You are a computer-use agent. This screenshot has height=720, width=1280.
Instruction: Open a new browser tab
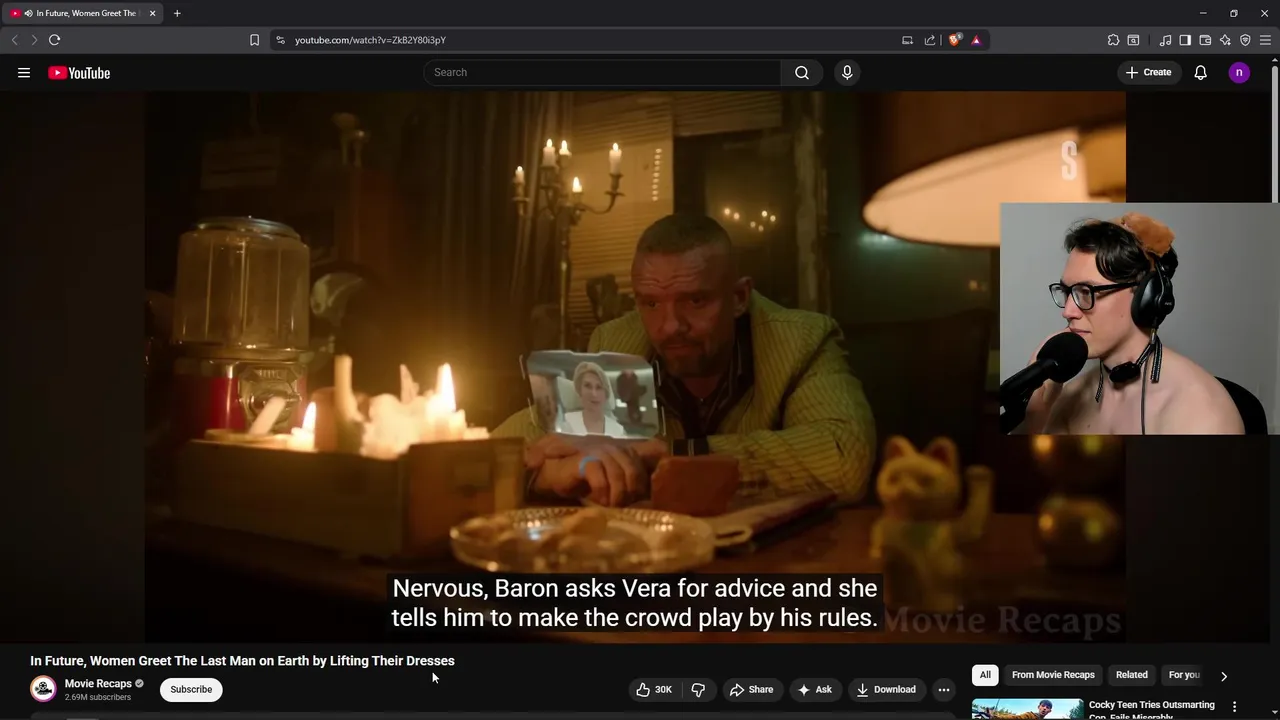(177, 13)
